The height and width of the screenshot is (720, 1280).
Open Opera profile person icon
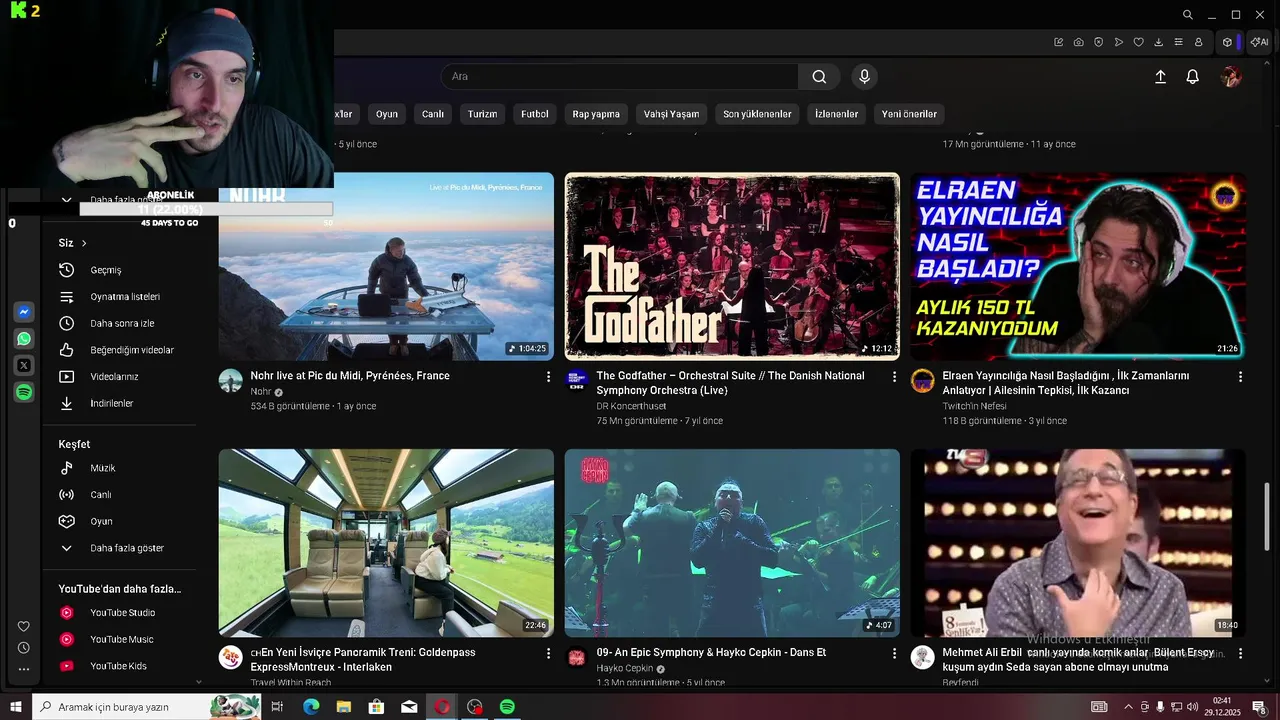1198,42
